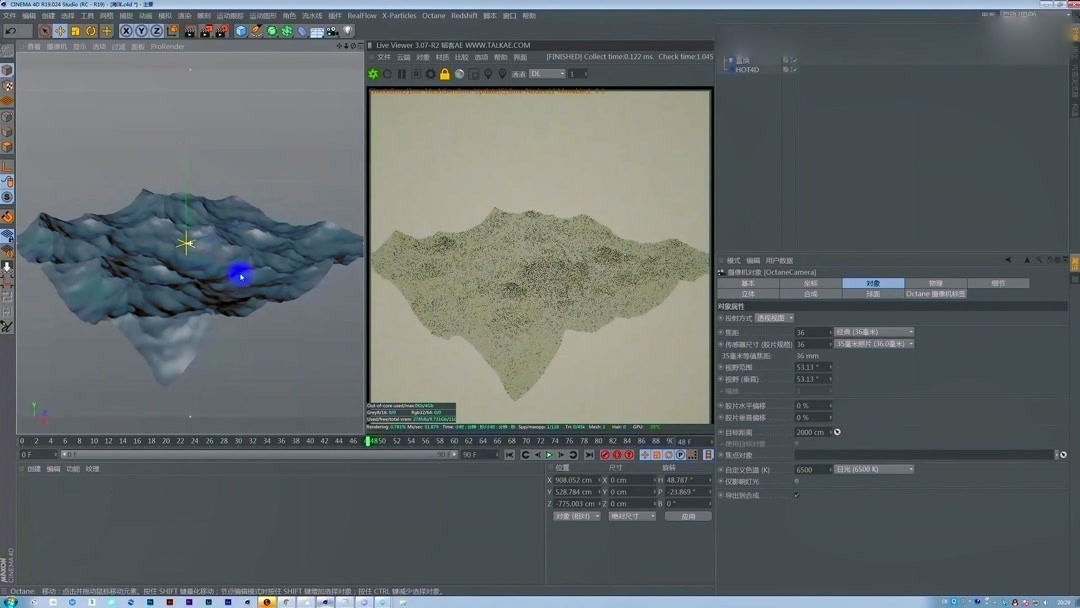Image resolution: width=1080 pixels, height=608 pixels.
Task: Select the focus picker icon in Live Viewer
Action: (488, 73)
